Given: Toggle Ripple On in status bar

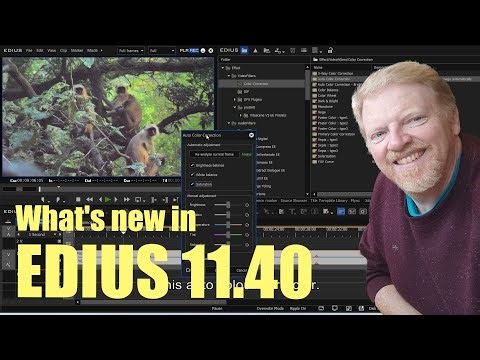Looking at the screenshot, I should point(298,308).
